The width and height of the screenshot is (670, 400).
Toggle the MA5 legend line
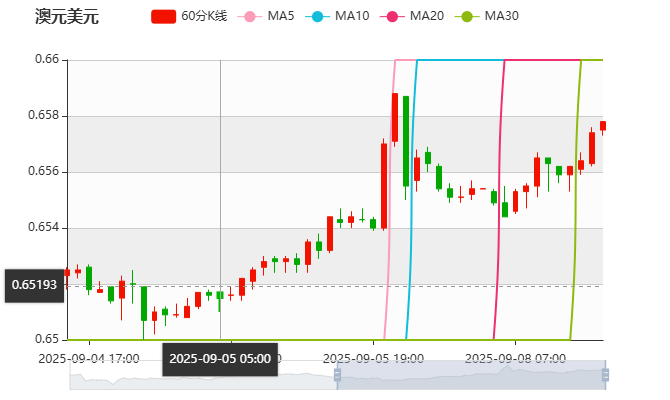pos(266,16)
